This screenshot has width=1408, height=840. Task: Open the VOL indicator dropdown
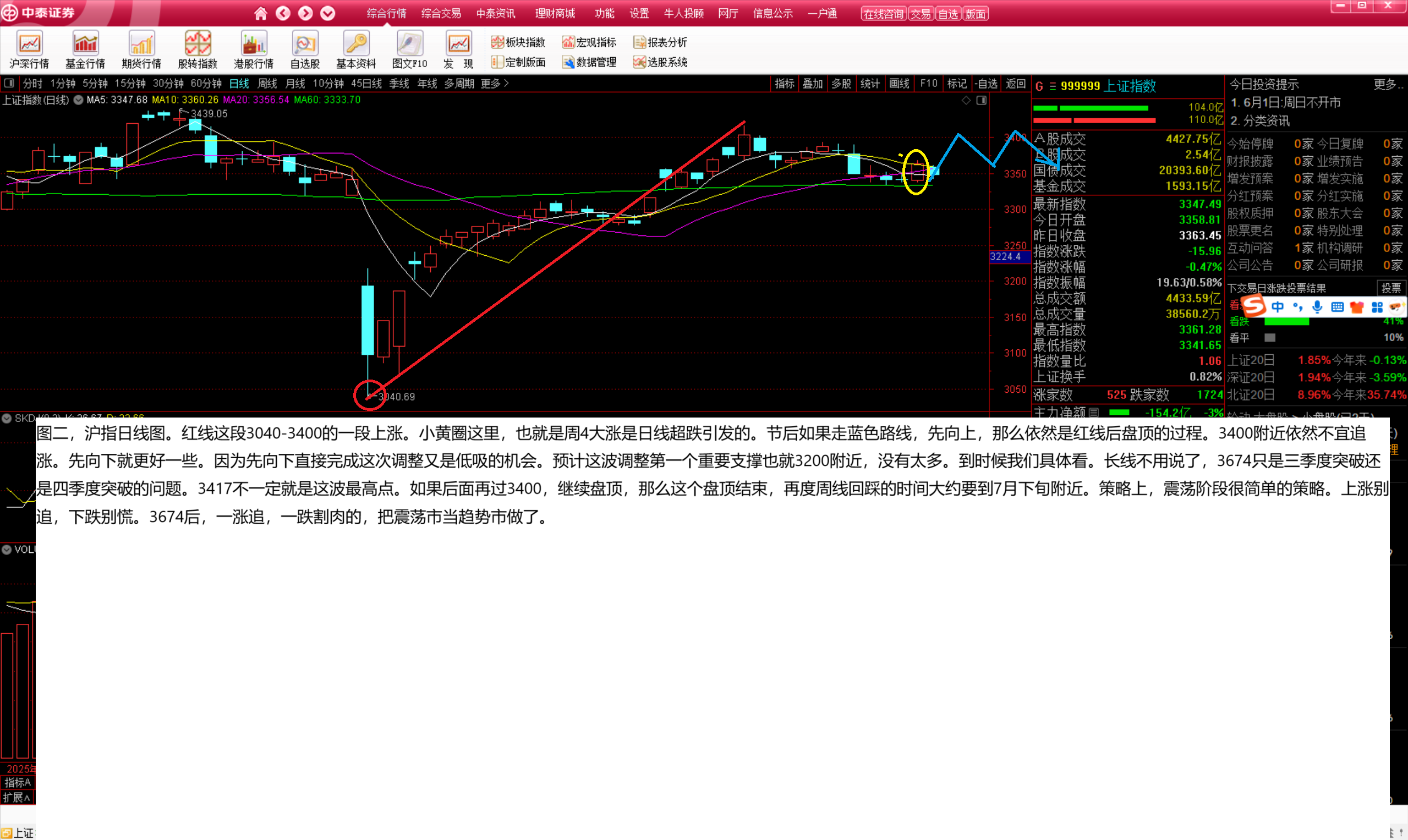(7, 549)
